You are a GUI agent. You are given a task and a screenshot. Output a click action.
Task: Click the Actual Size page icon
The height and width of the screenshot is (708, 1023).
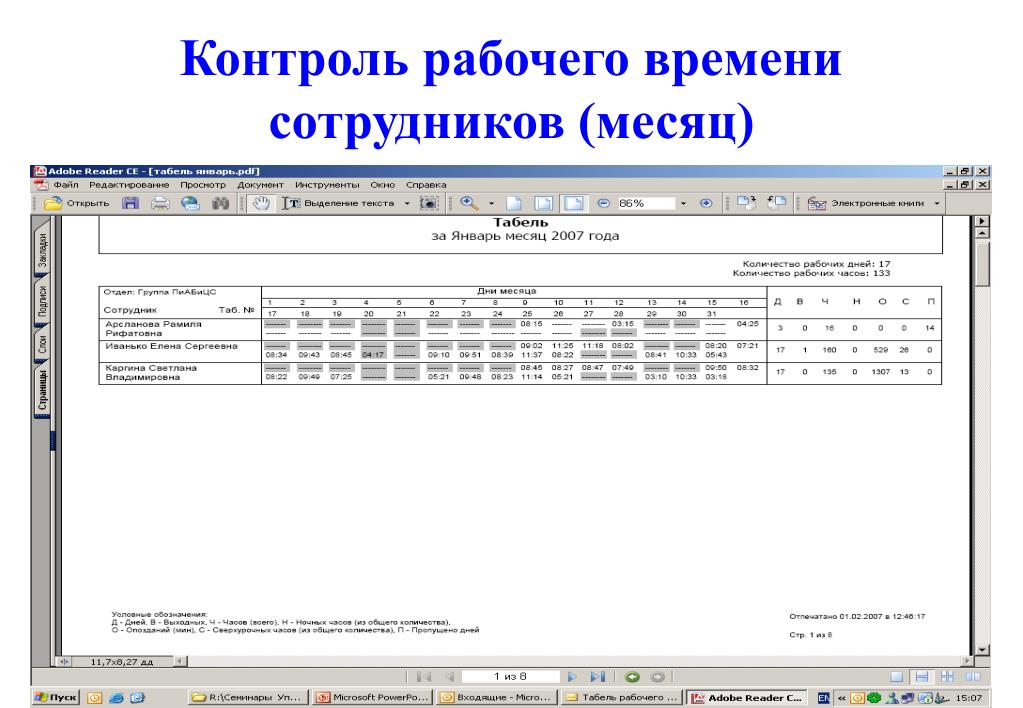(x=513, y=203)
